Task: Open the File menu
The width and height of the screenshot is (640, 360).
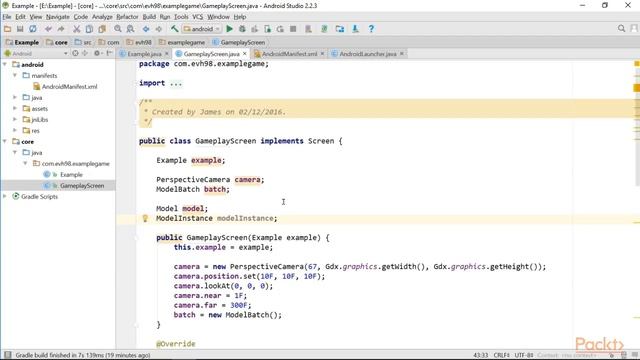Action: [x=7, y=17]
